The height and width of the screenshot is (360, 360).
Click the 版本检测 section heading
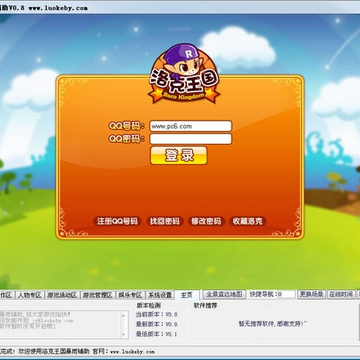tap(149, 305)
